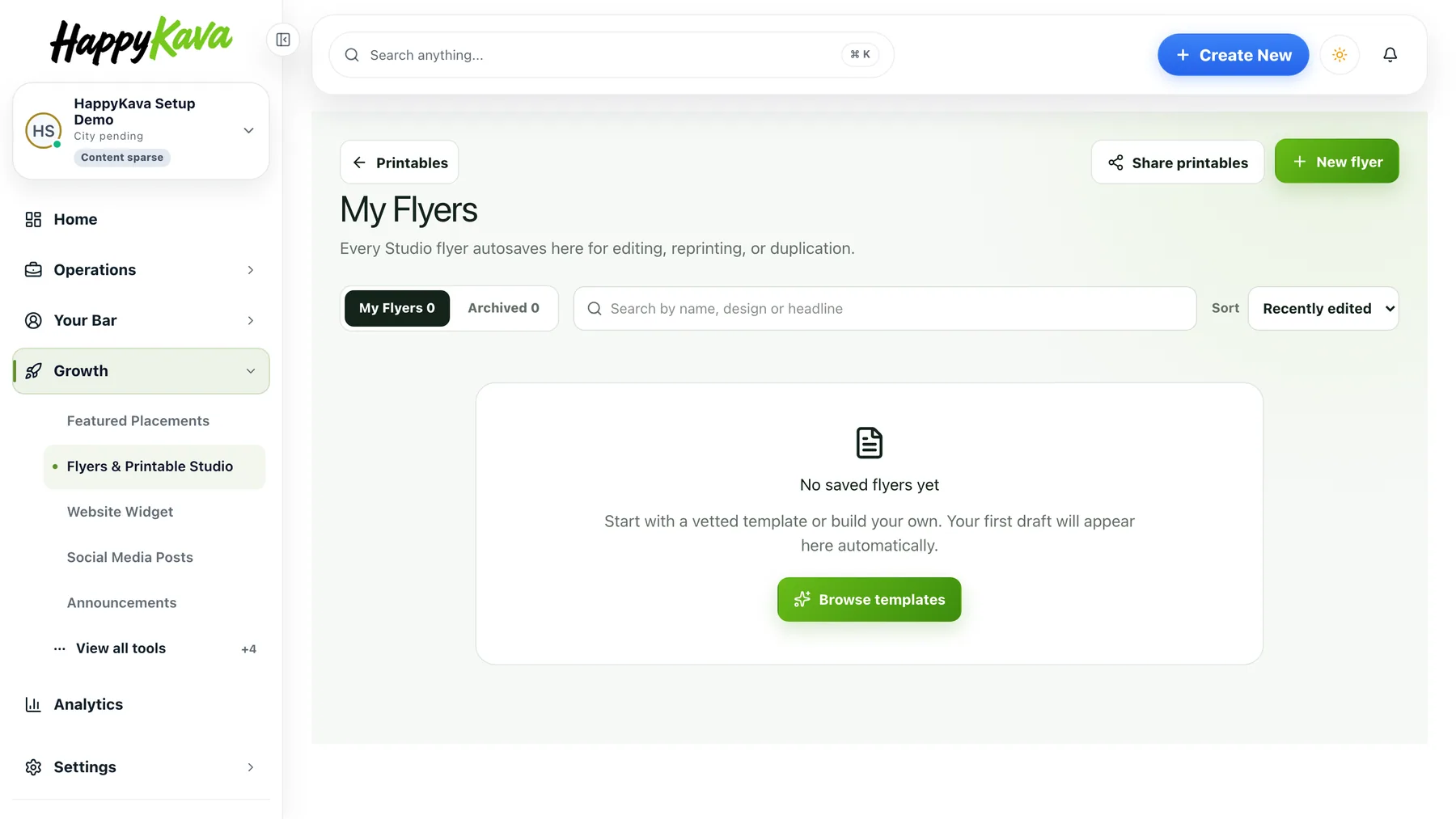The height and width of the screenshot is (819, 1456).
Task: Click the +4 tools count badge
Action: click(x=249, y=649)
